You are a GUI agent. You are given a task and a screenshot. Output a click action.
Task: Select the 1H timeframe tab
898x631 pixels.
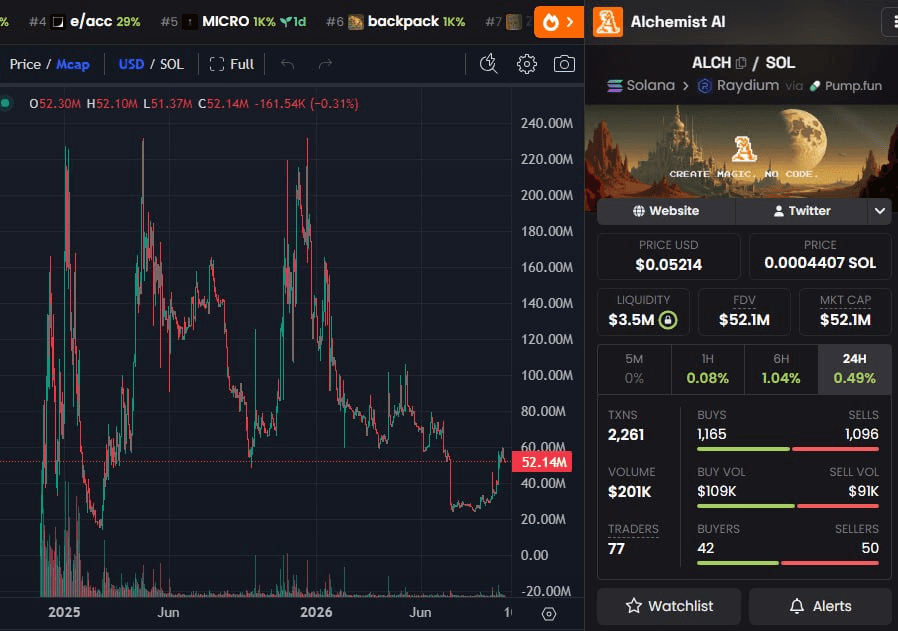[708, 369]
